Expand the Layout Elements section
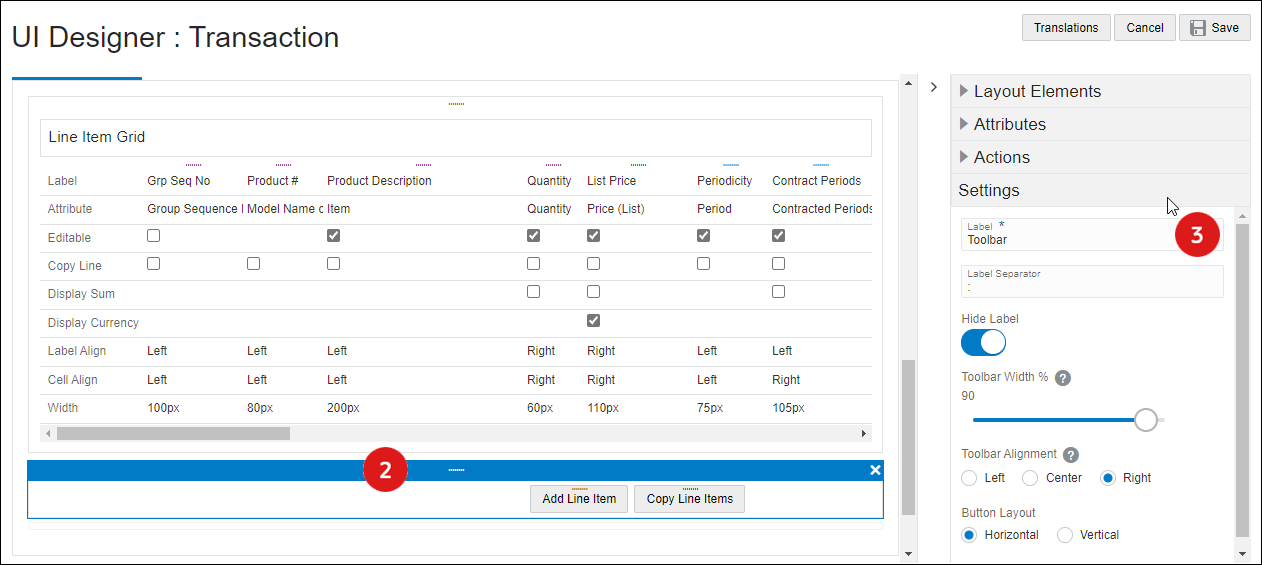This screenshot has height=565, width=1262. (1100, 91)
